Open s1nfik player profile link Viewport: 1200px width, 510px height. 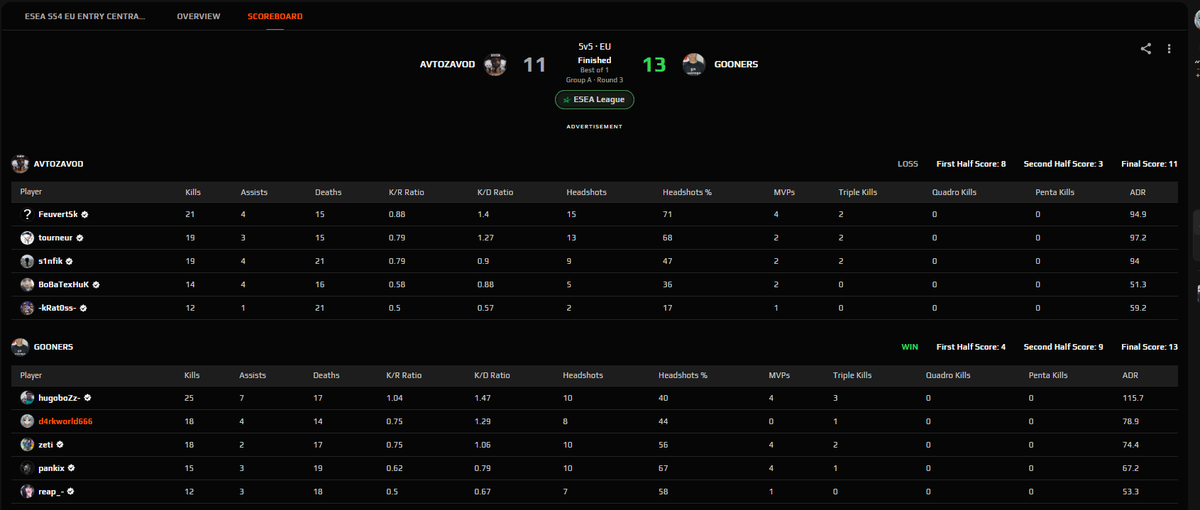point(49,261)
